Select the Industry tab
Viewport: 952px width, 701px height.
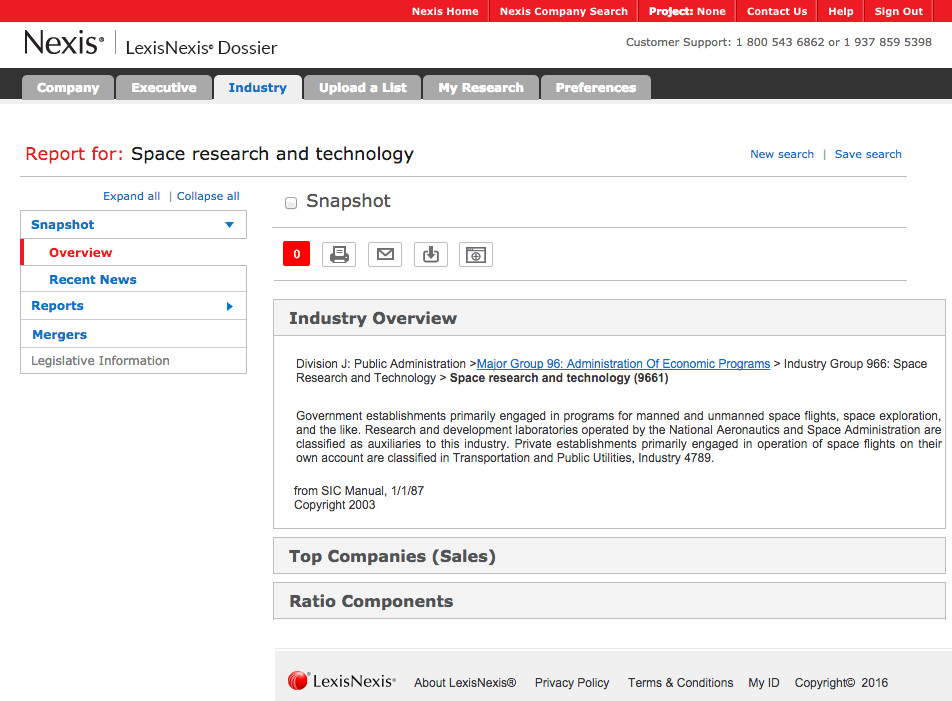coord(257,87)
